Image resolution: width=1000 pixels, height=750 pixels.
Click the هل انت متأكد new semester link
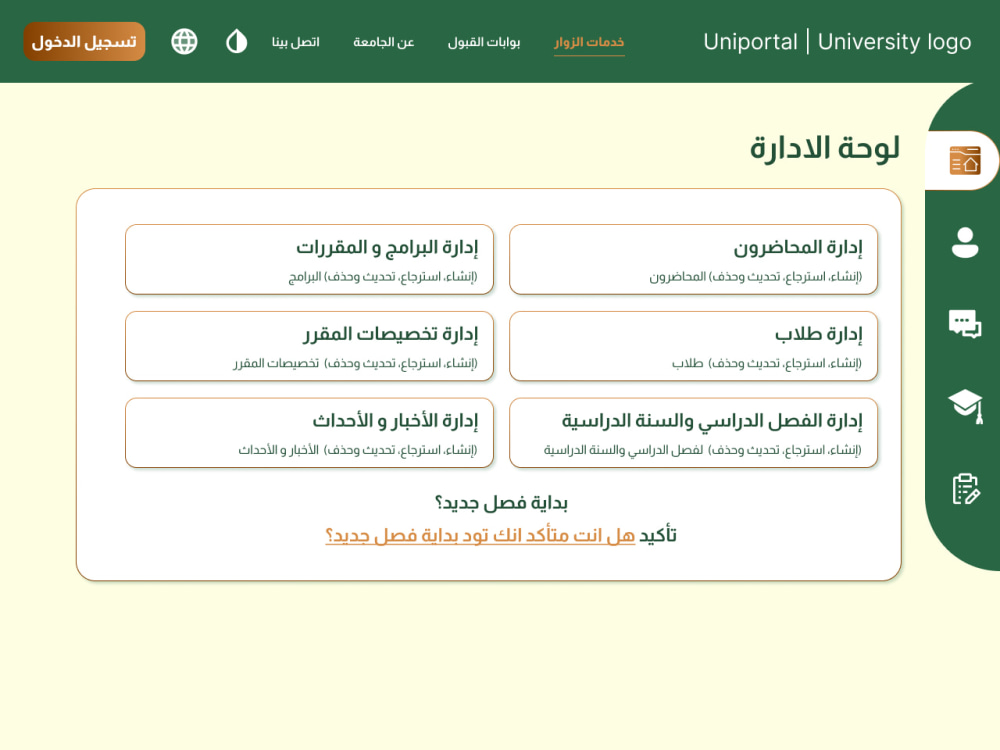(480, 535)
